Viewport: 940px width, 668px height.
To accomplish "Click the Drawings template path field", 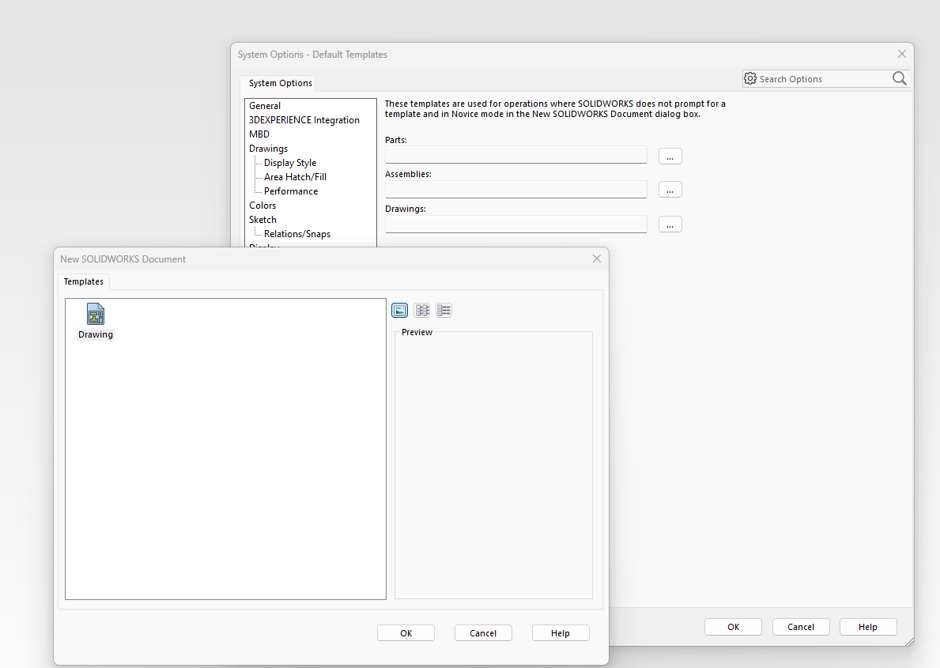I will 516,224.
